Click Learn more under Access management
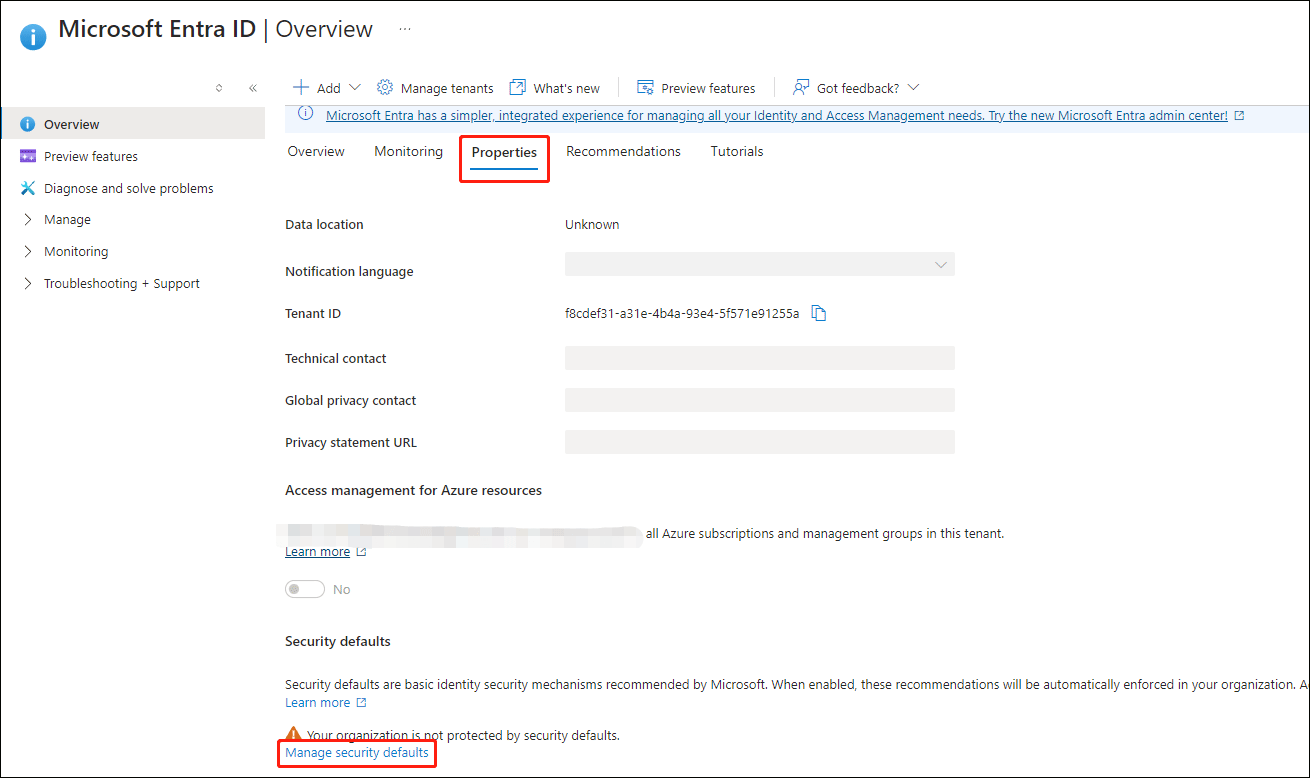Screen dimensions: 1310x778 coord(317,552)
